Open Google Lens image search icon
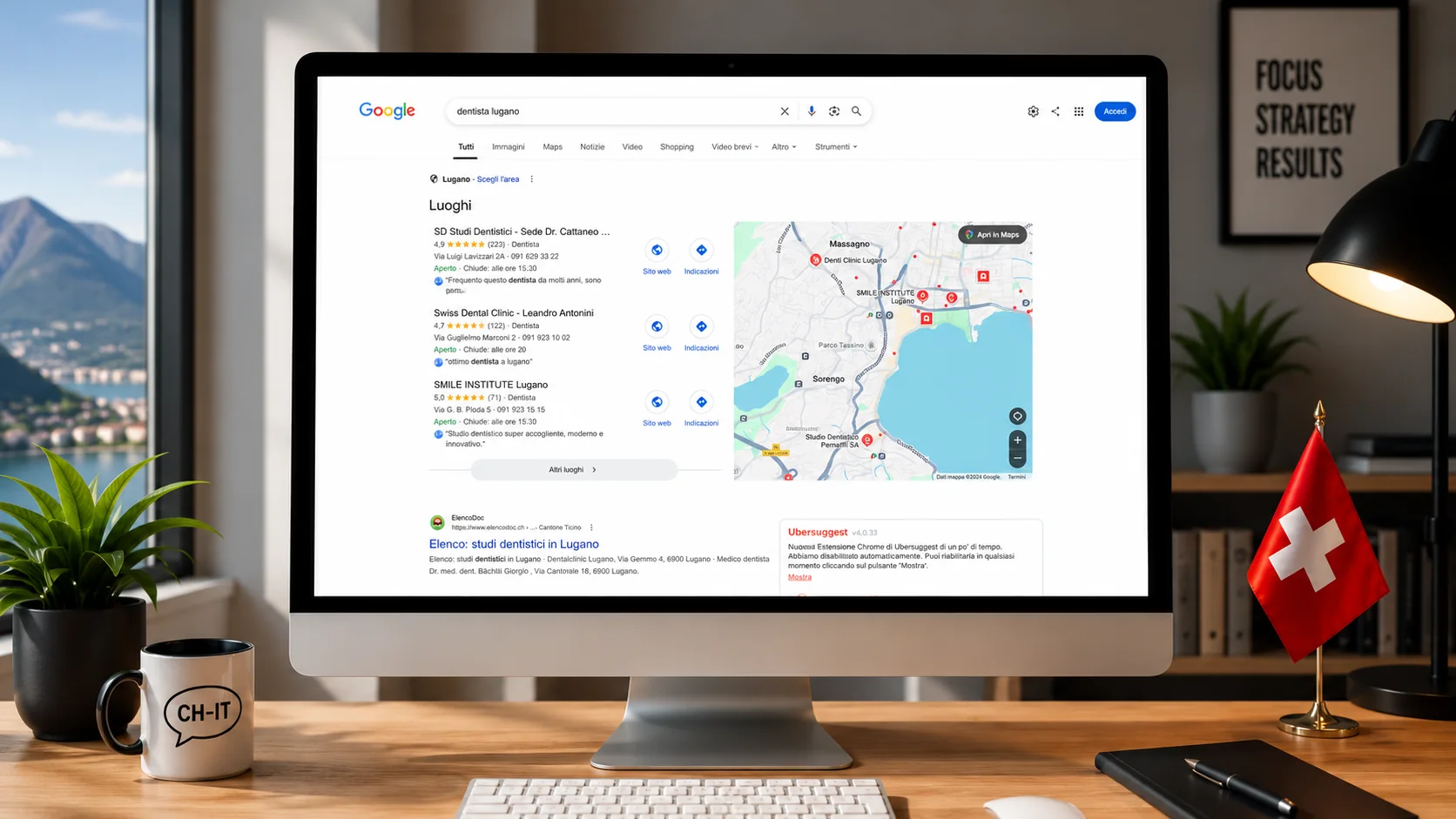The image size is (1456, 819). 834,111
